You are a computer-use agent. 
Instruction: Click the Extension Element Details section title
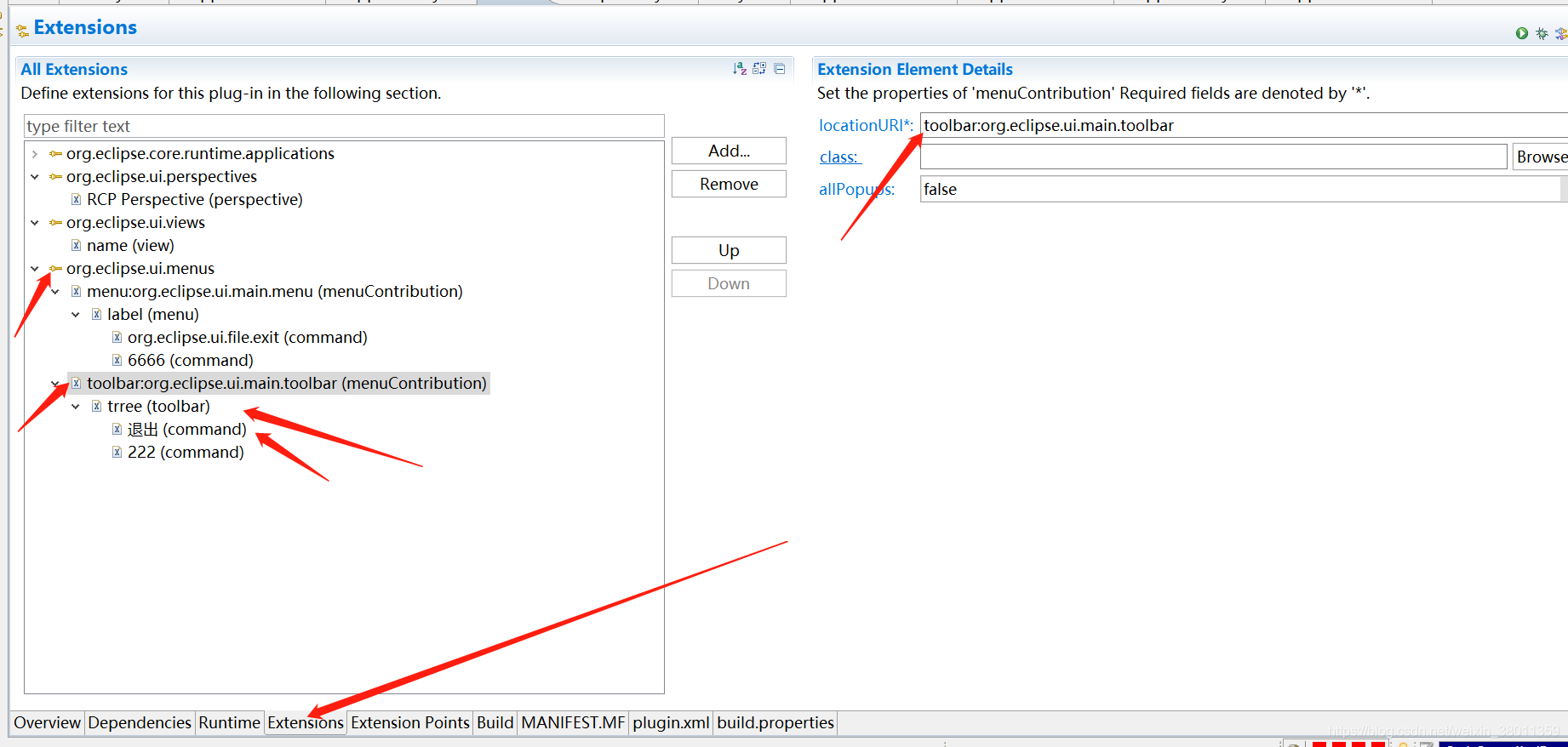915,69
